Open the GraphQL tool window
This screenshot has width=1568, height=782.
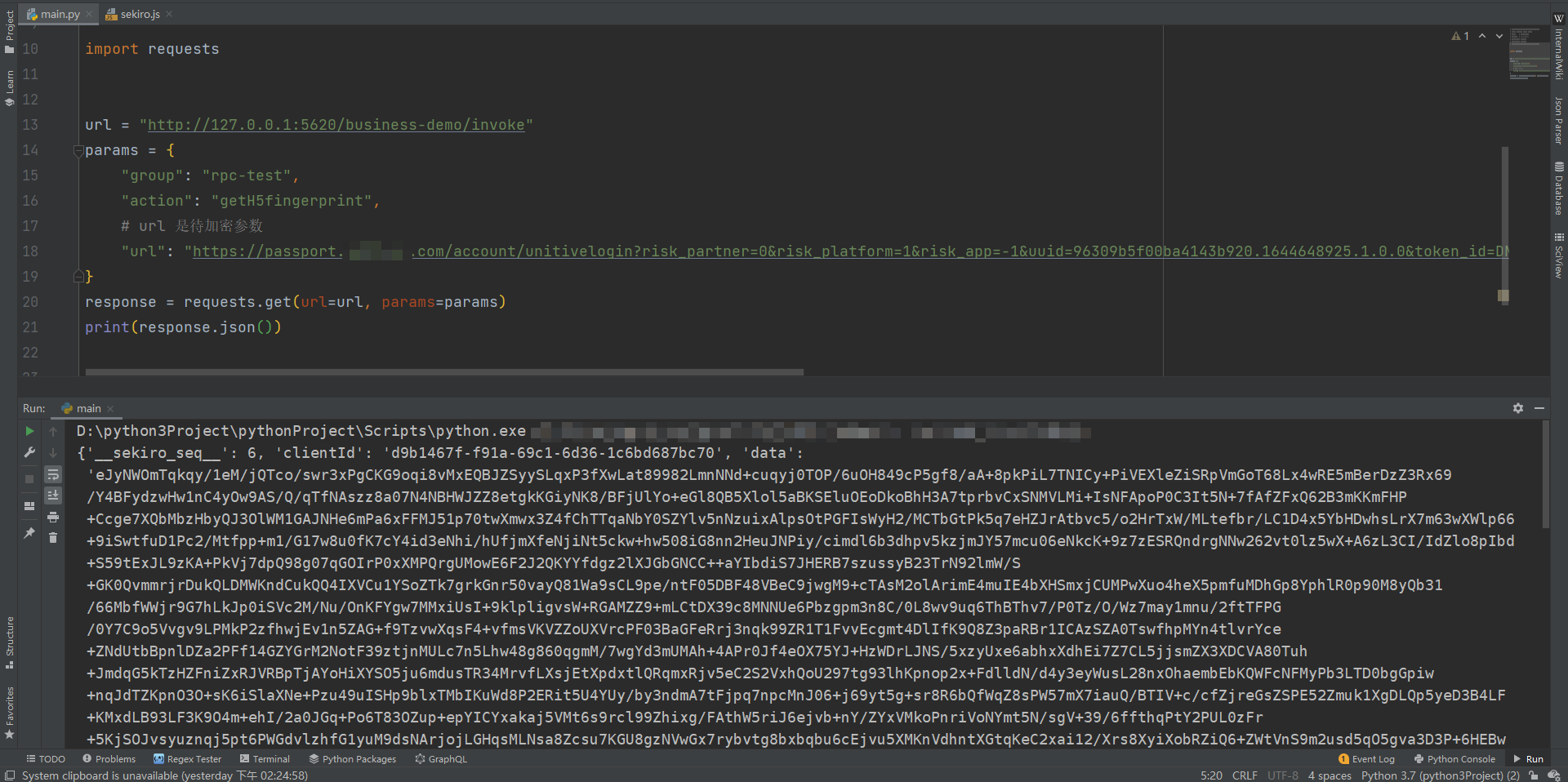(x=441, y=759)
